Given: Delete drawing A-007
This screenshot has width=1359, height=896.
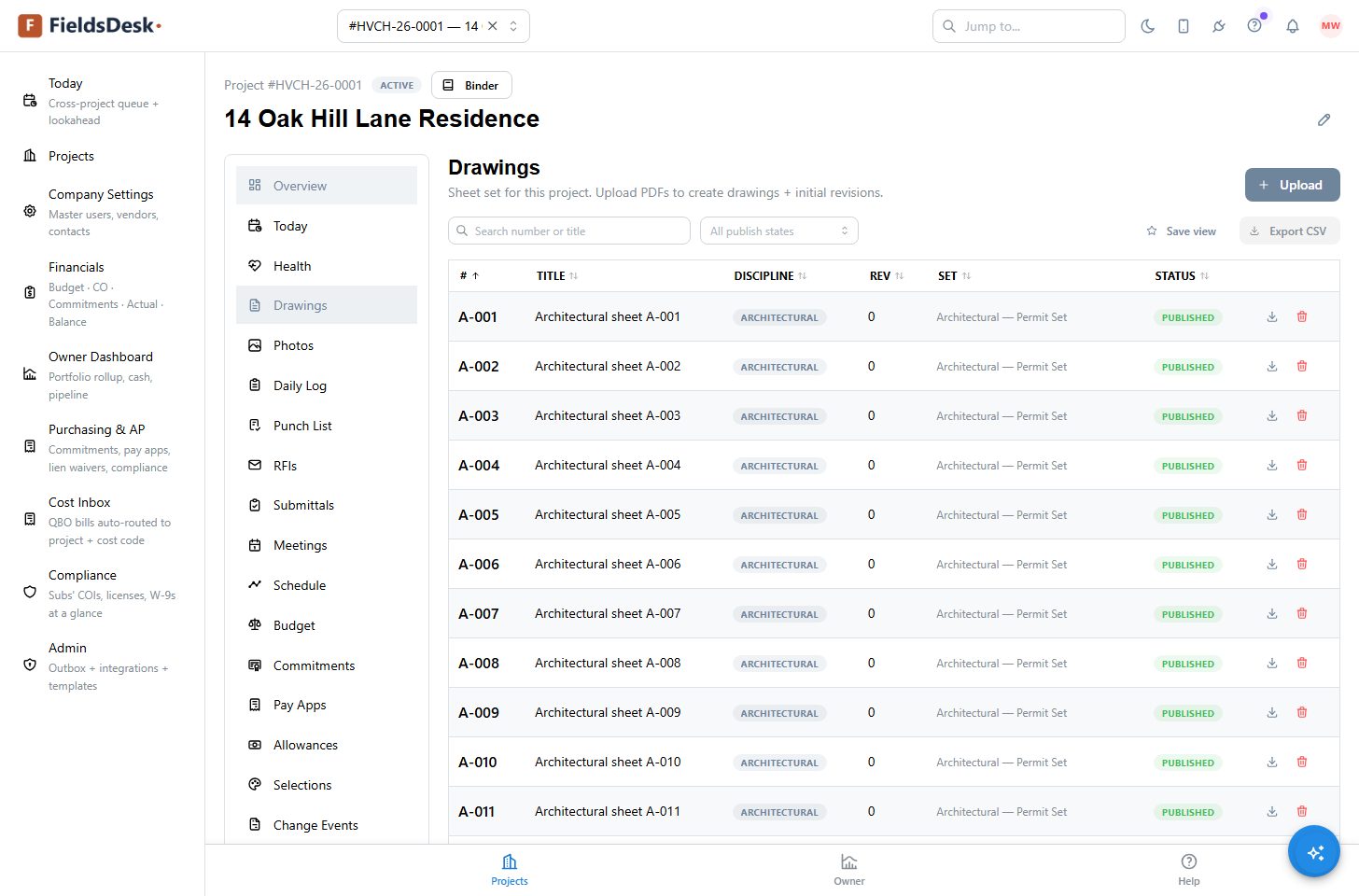Looking at the screenshot, I should pyautogui.click(x=1302, y=614).
